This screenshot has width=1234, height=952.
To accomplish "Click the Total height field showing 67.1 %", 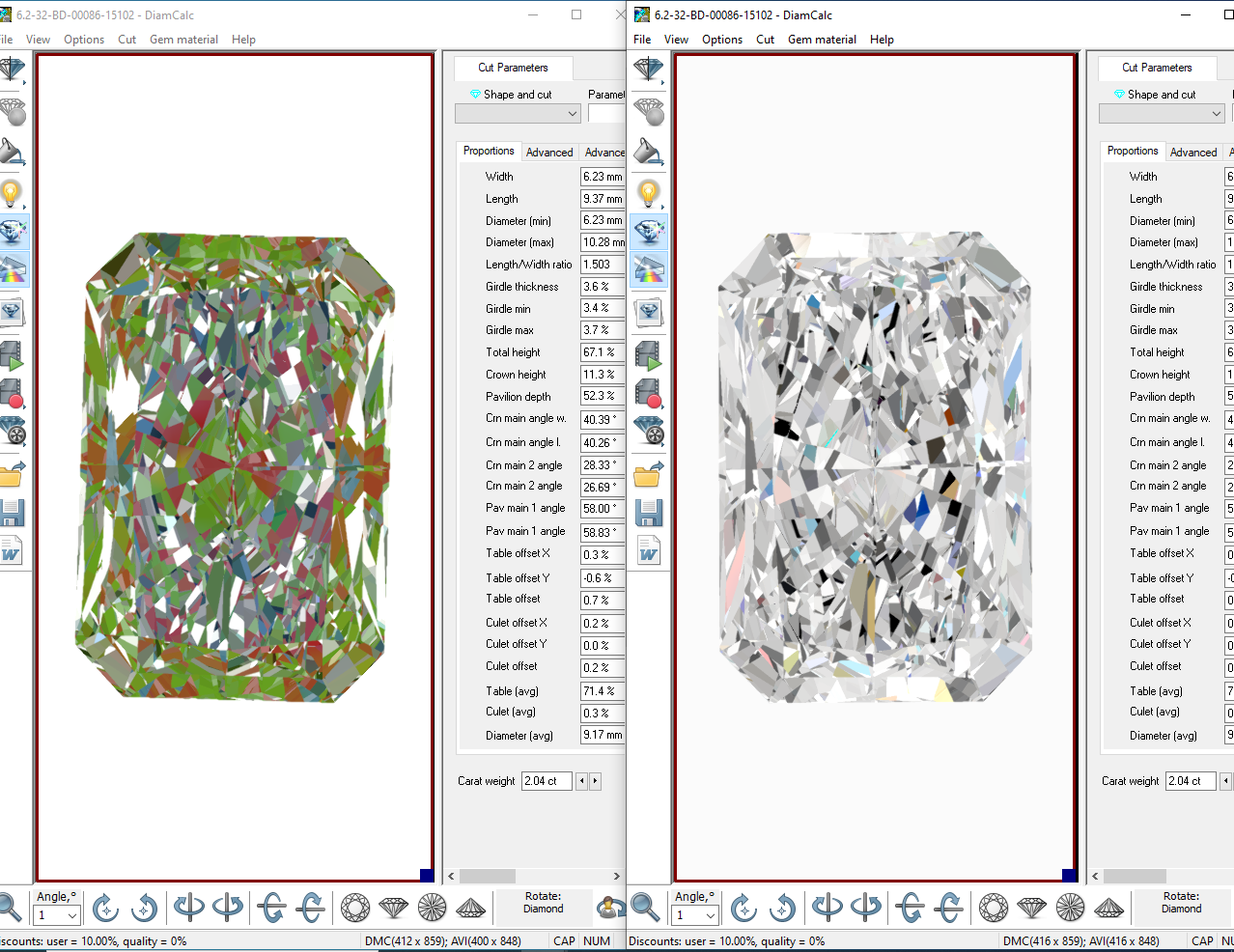I will 603,352.
